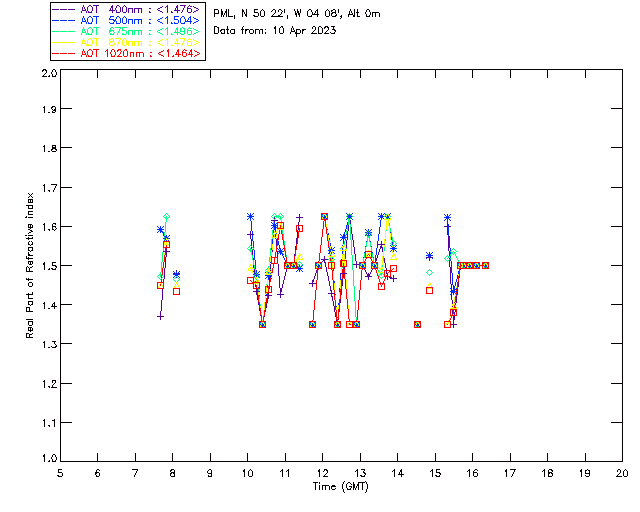Click the x-axis label 9

pos(210,473)
